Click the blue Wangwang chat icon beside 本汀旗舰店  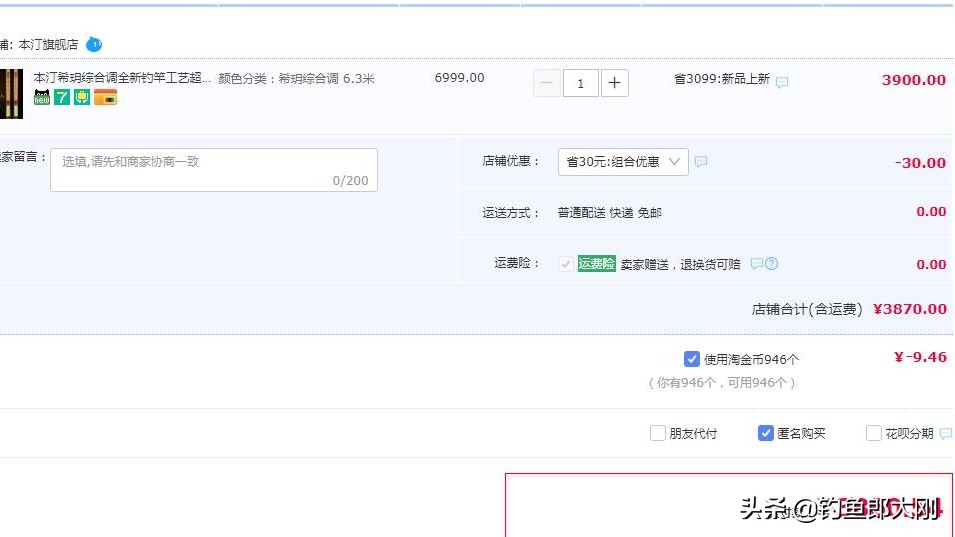[x=94, y=44]
